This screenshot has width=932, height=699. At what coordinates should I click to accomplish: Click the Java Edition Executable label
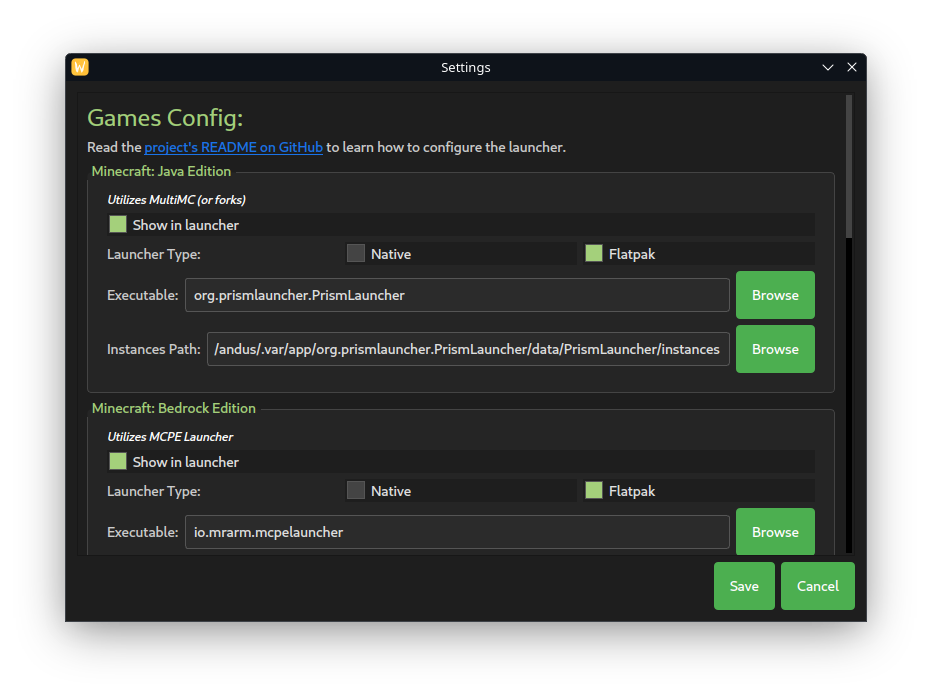pyautogui.click(x=143, y=295)
